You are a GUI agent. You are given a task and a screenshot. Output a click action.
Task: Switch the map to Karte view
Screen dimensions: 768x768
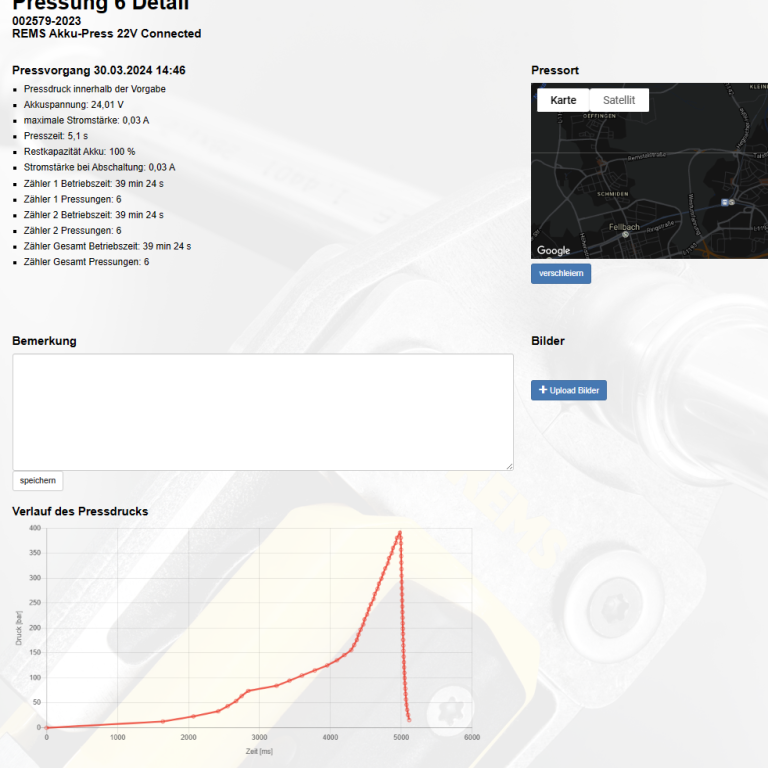tap(563, 100)
